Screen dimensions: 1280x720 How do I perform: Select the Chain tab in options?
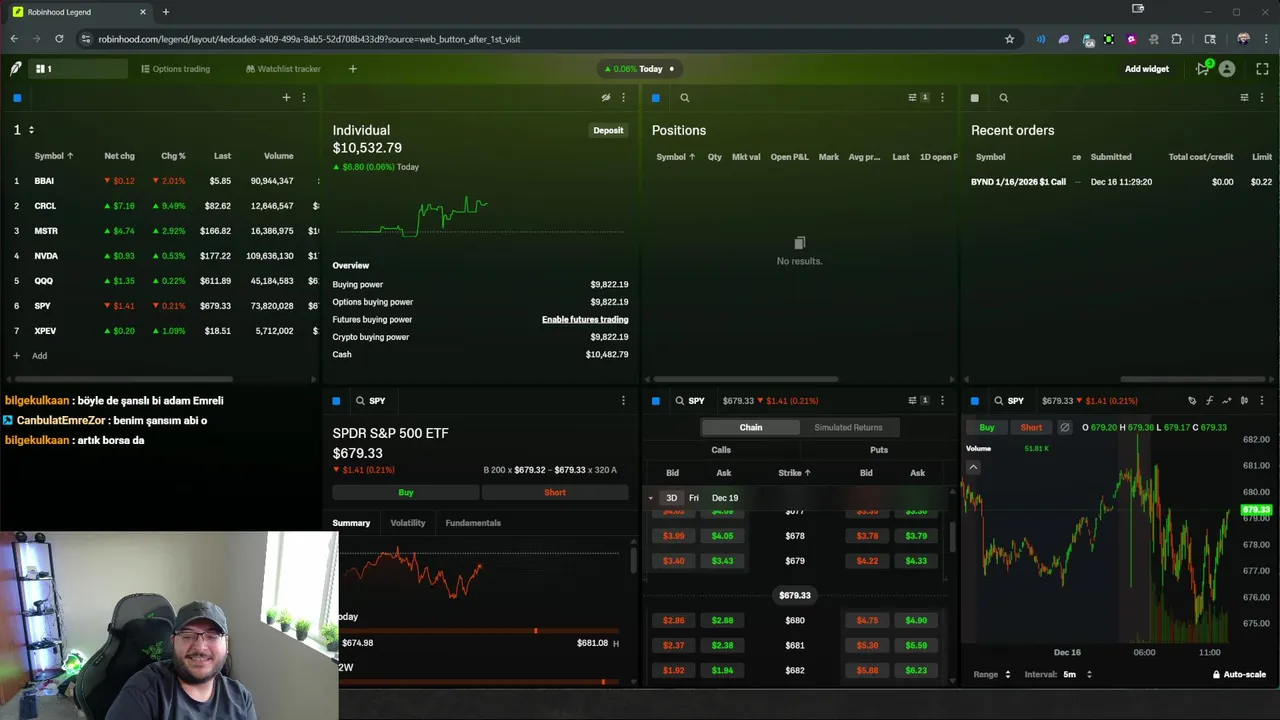[x=751, y=427]
